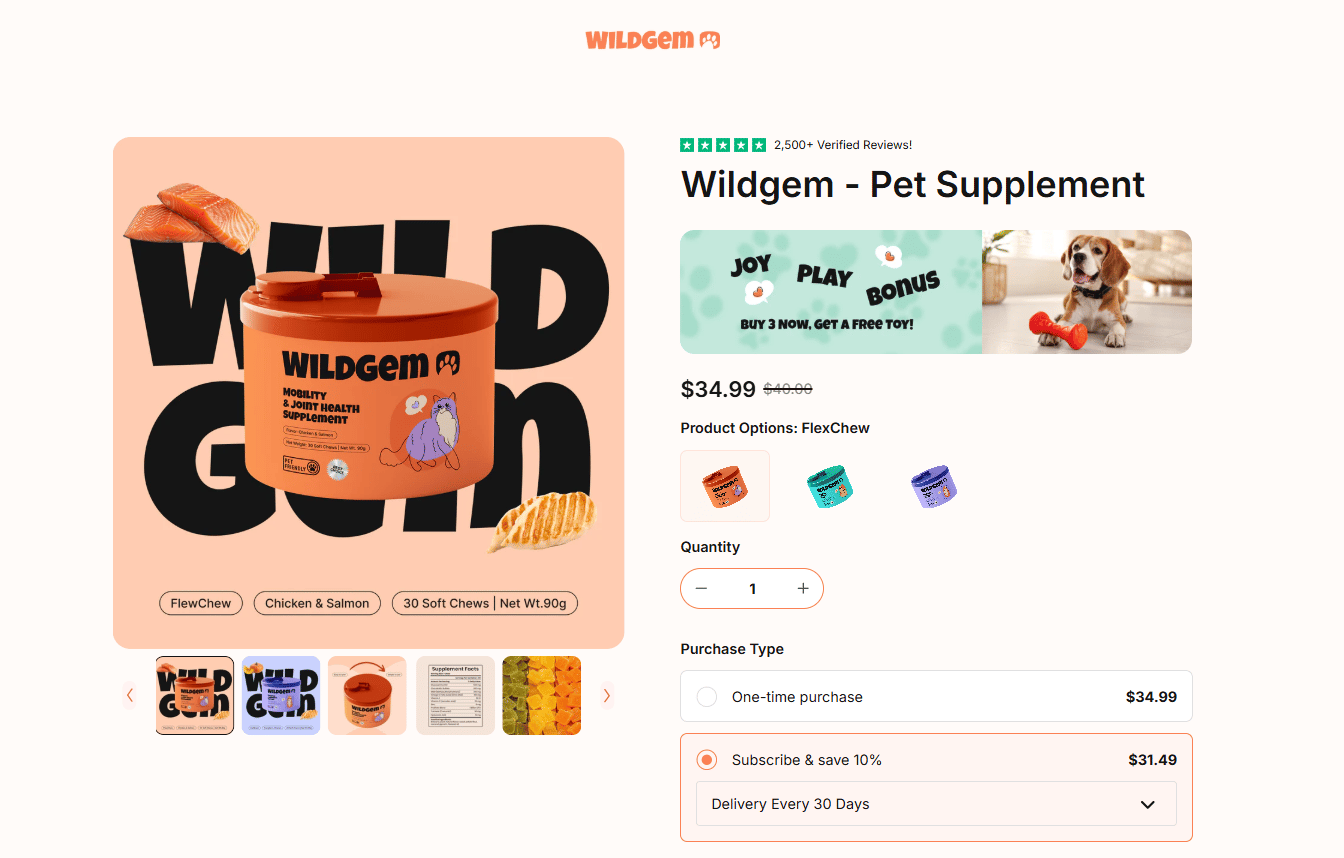Increase quantity with the plus button

pos(803,588)
